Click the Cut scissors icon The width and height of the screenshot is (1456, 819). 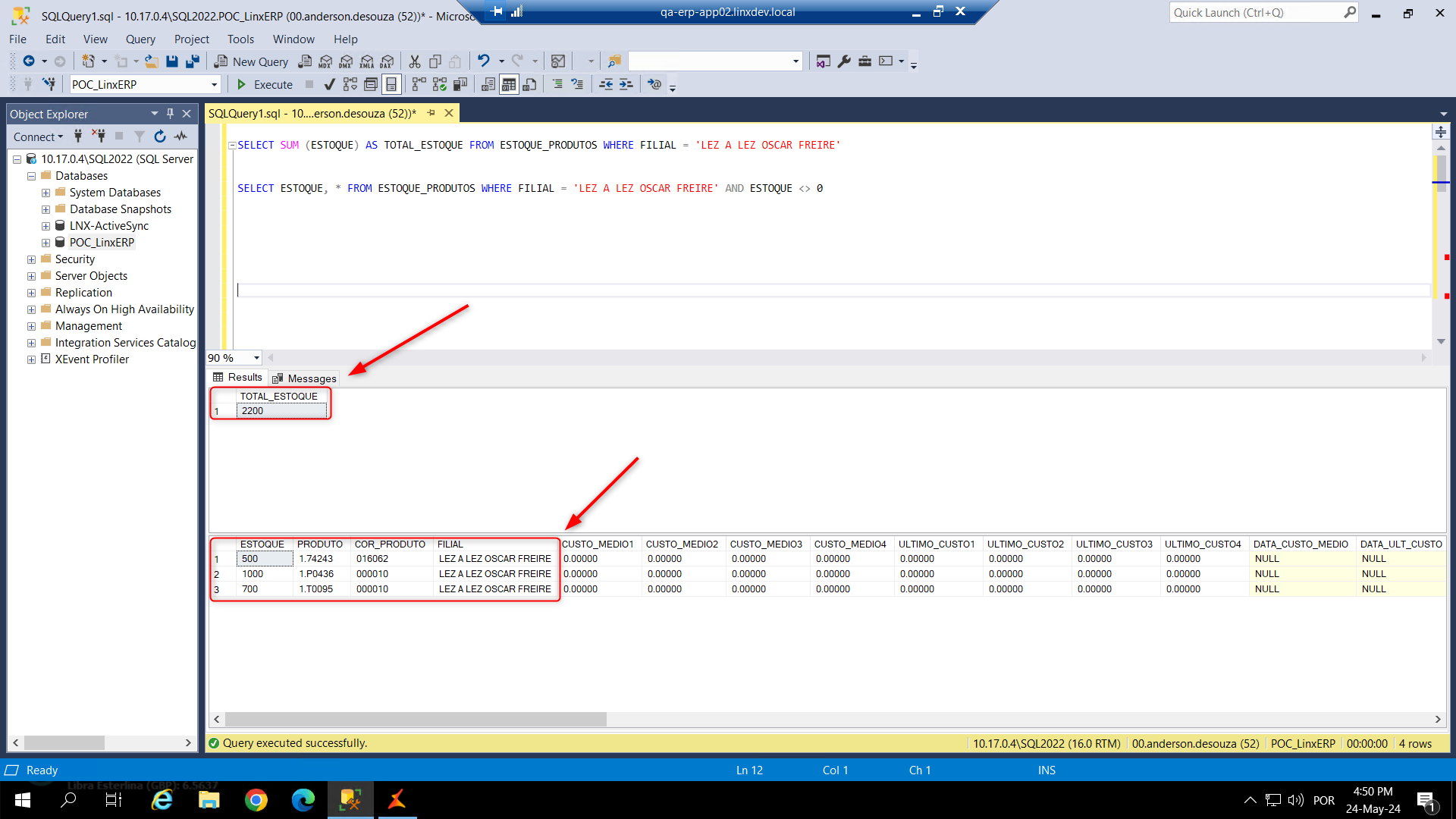[414, 61]
